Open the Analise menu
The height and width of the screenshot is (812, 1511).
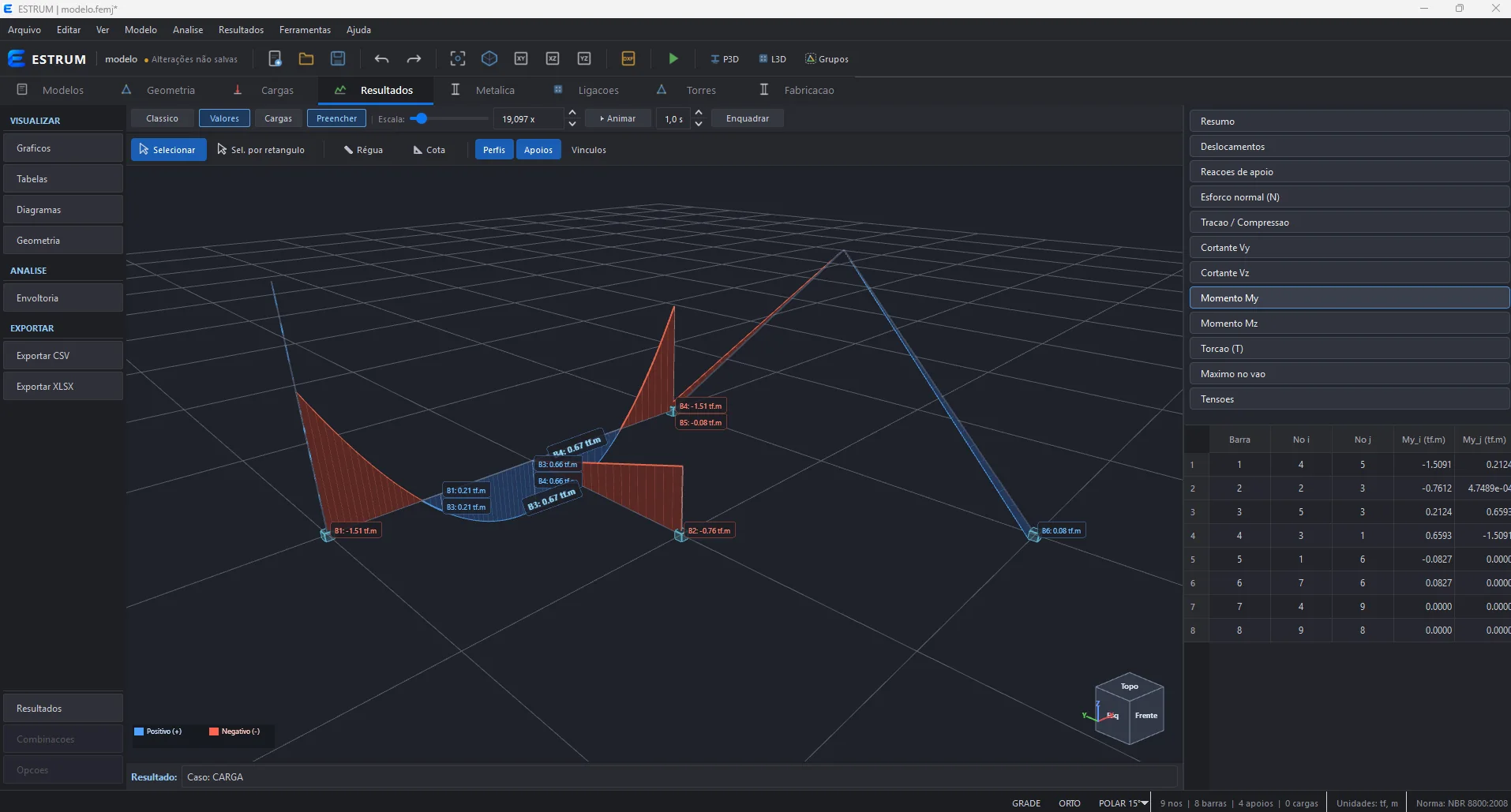tap(188, 30)
